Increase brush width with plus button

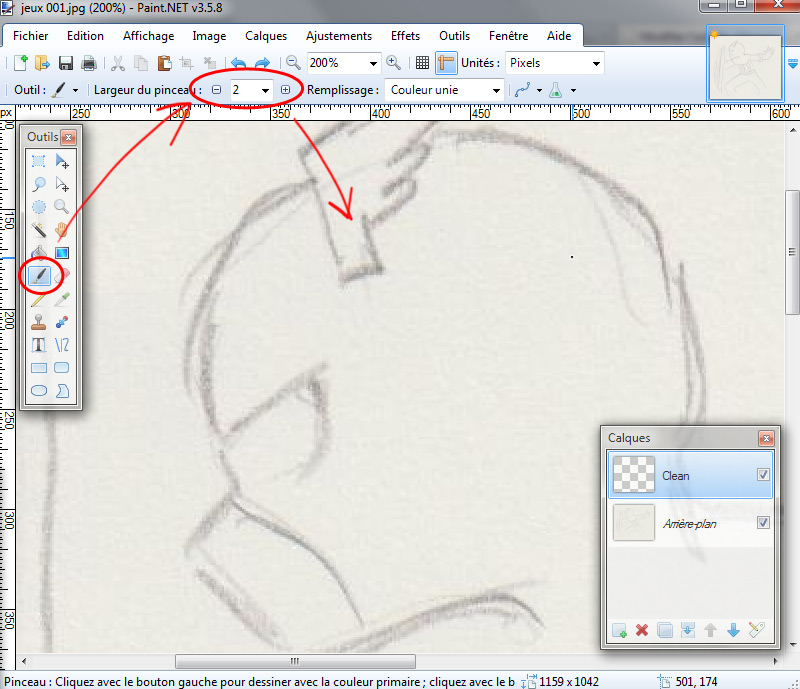tap(285, 90)
